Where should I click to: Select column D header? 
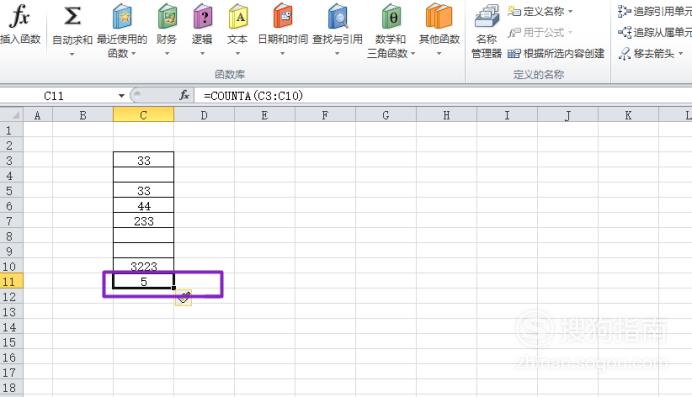tap(204, 115)
